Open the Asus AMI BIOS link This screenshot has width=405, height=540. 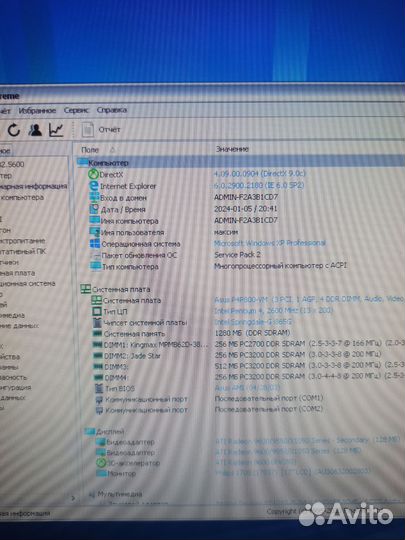click(248, 388)
